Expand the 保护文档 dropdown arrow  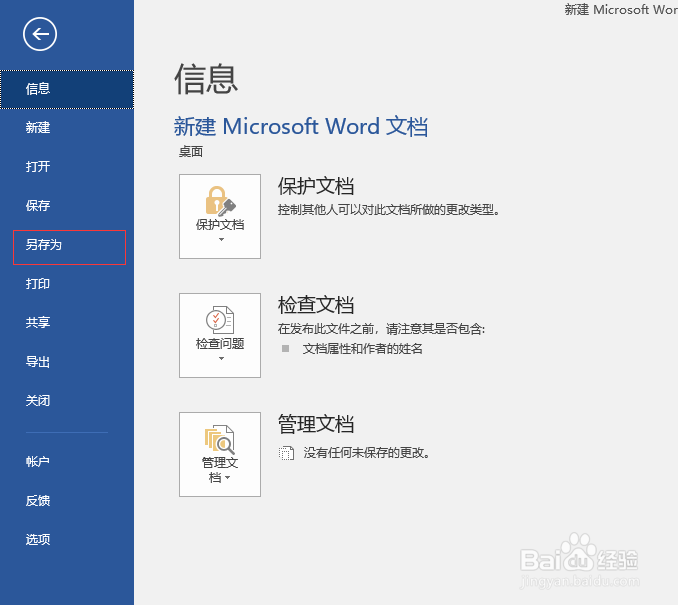point(221,240)
